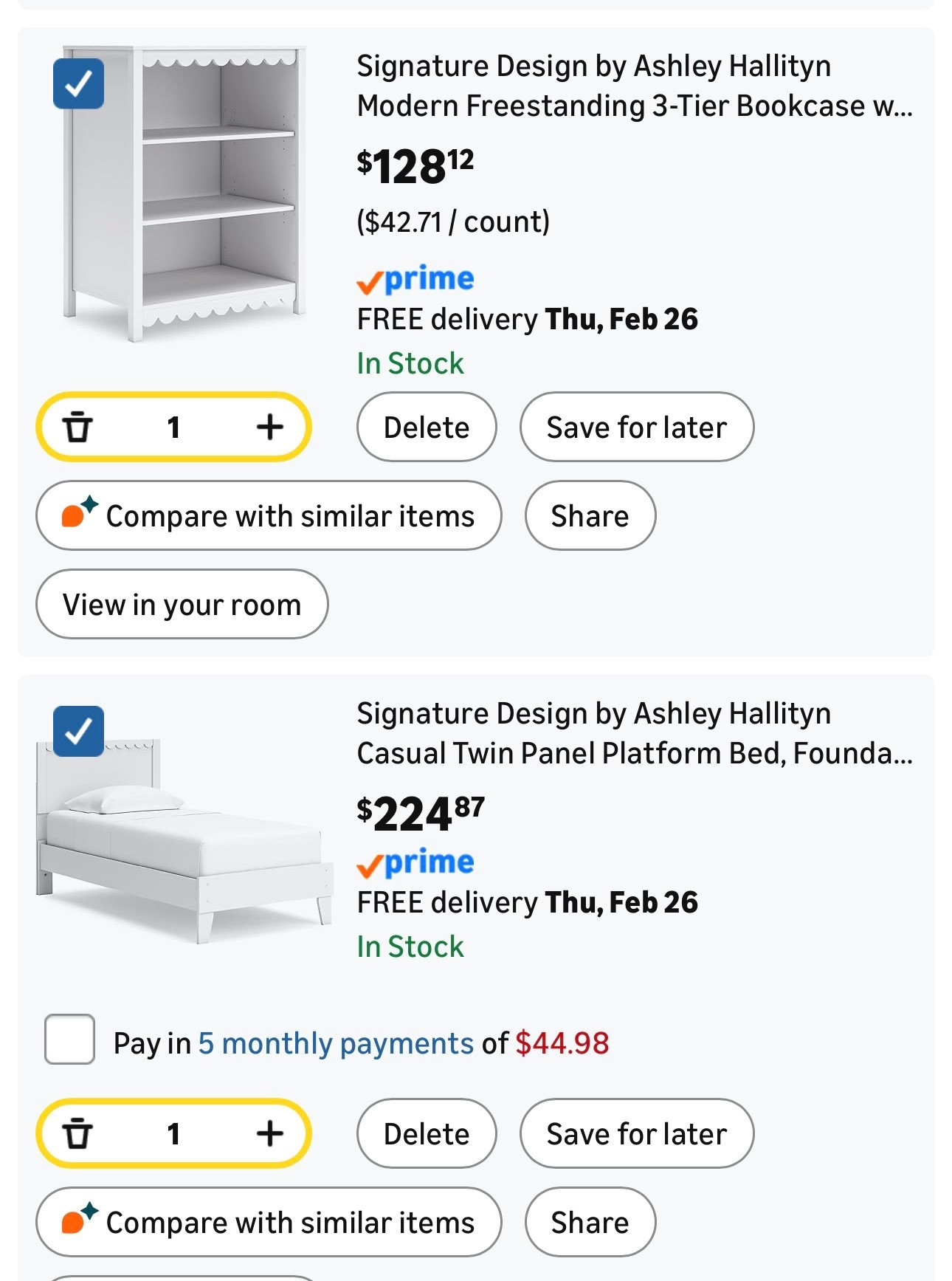Click the plus icon to increase bookcase quantity

click(272, 427)
